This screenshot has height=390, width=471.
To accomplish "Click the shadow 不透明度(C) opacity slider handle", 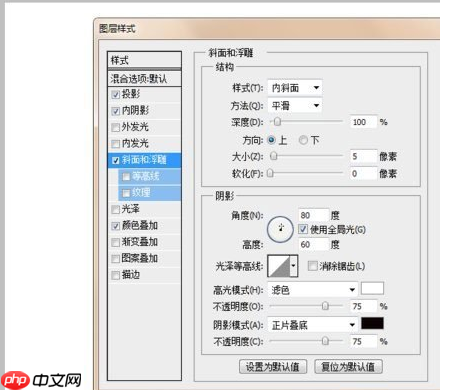I will (325, 341).
